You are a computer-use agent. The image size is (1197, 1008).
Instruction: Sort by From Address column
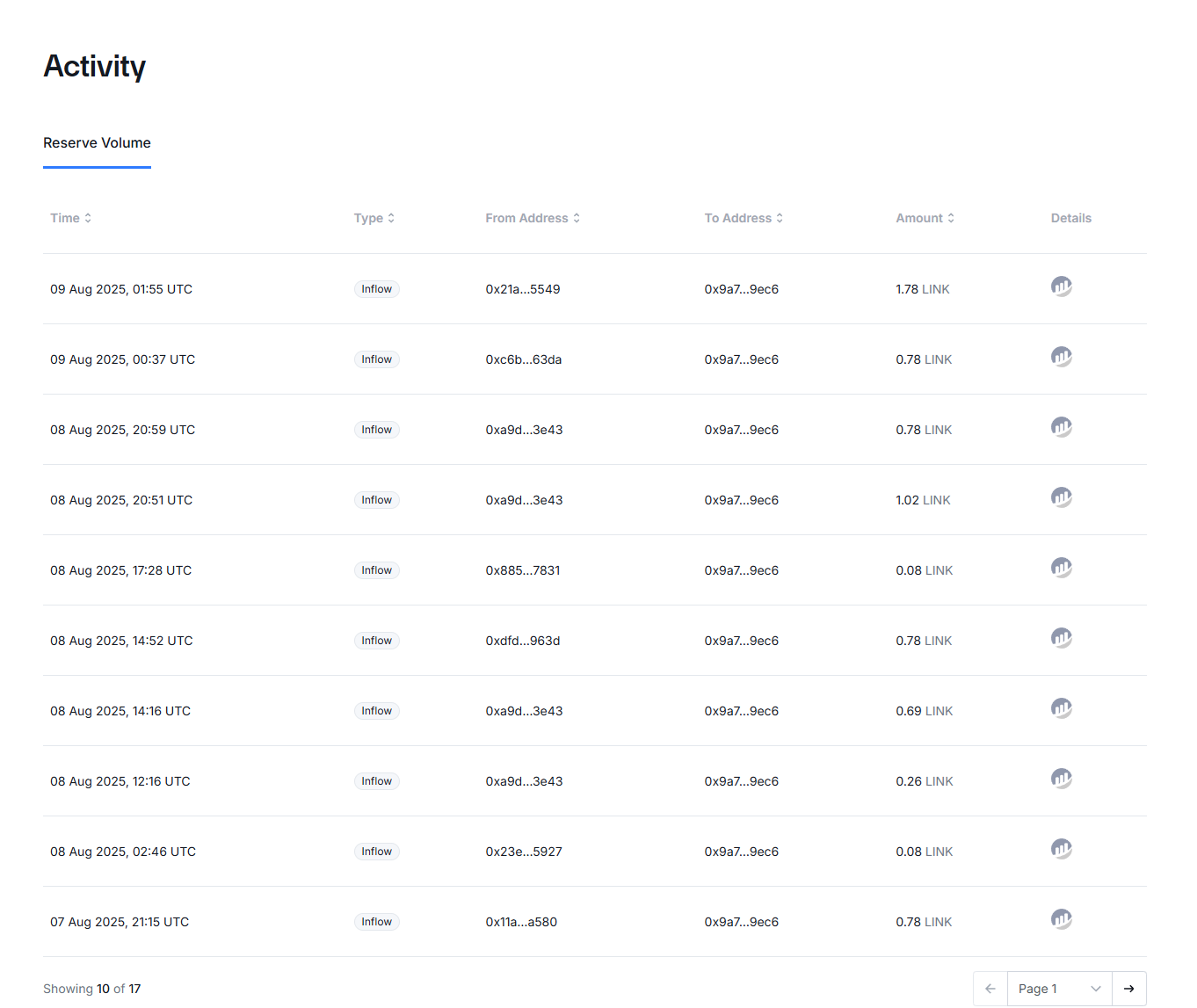[x=533, y=218]
